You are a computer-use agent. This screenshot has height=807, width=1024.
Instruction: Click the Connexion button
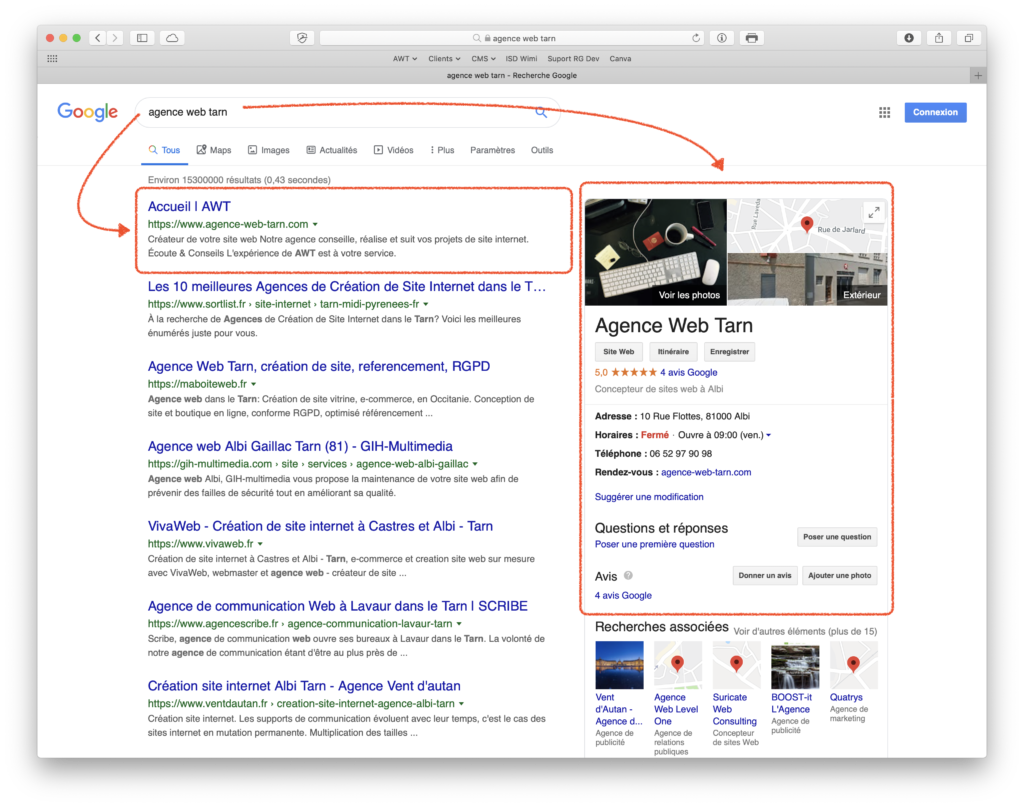click(935, 112)
